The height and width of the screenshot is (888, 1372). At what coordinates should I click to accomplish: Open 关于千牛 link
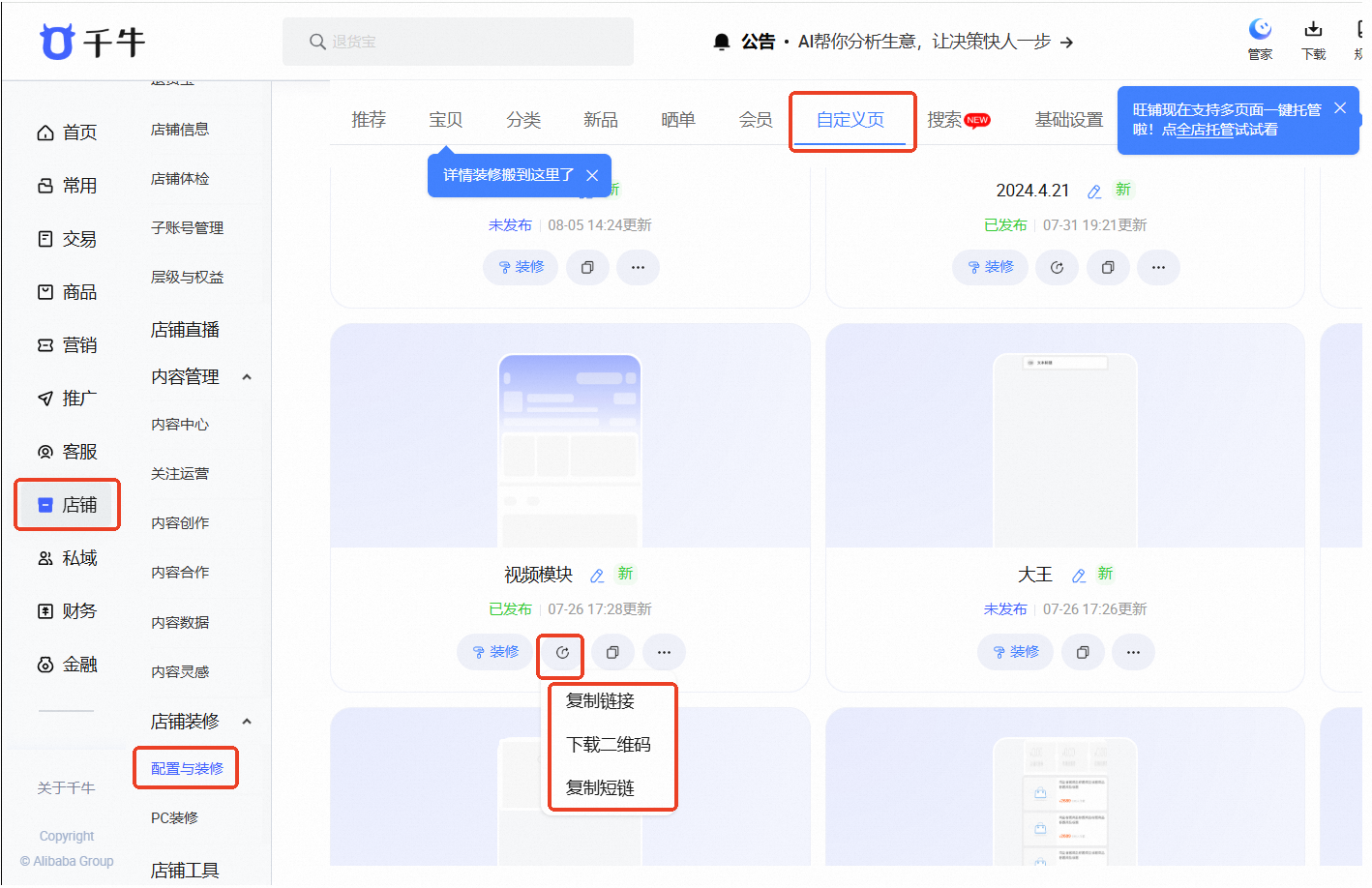pos(66,788)
